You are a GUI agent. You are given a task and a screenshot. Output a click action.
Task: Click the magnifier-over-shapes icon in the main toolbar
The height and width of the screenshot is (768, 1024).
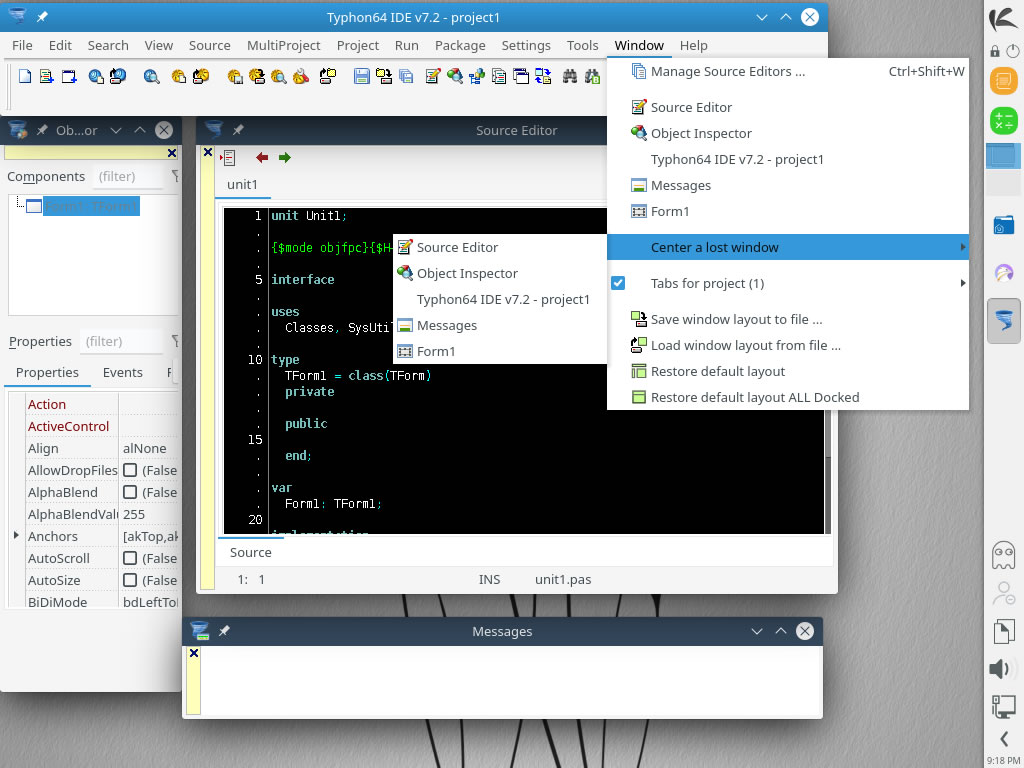tap(455, 76)
